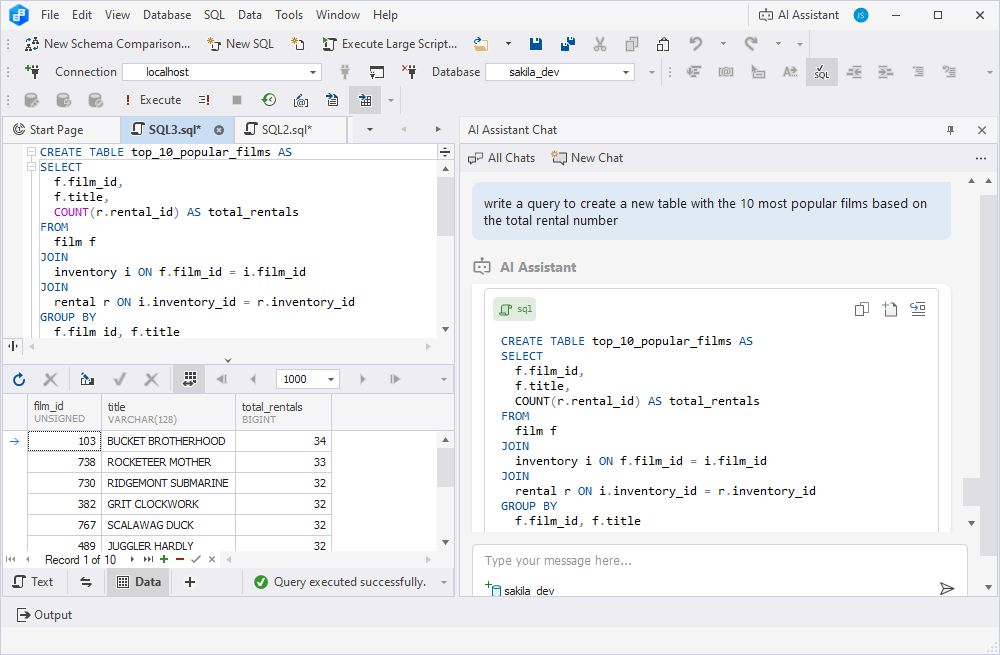This screenshot has width=1000, height=655.
Task: Pin the AI Assistant Chat panel
Action: (x=950, y=129)
